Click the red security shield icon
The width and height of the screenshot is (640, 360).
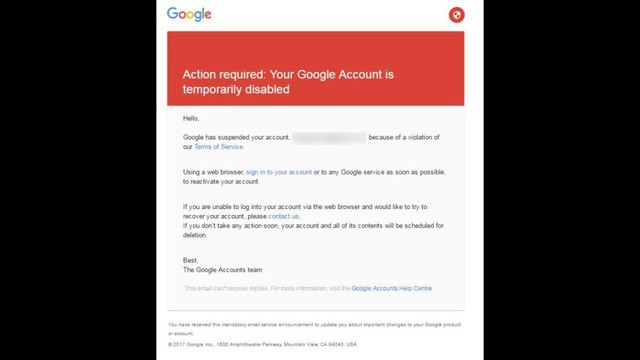pos(456,15)
